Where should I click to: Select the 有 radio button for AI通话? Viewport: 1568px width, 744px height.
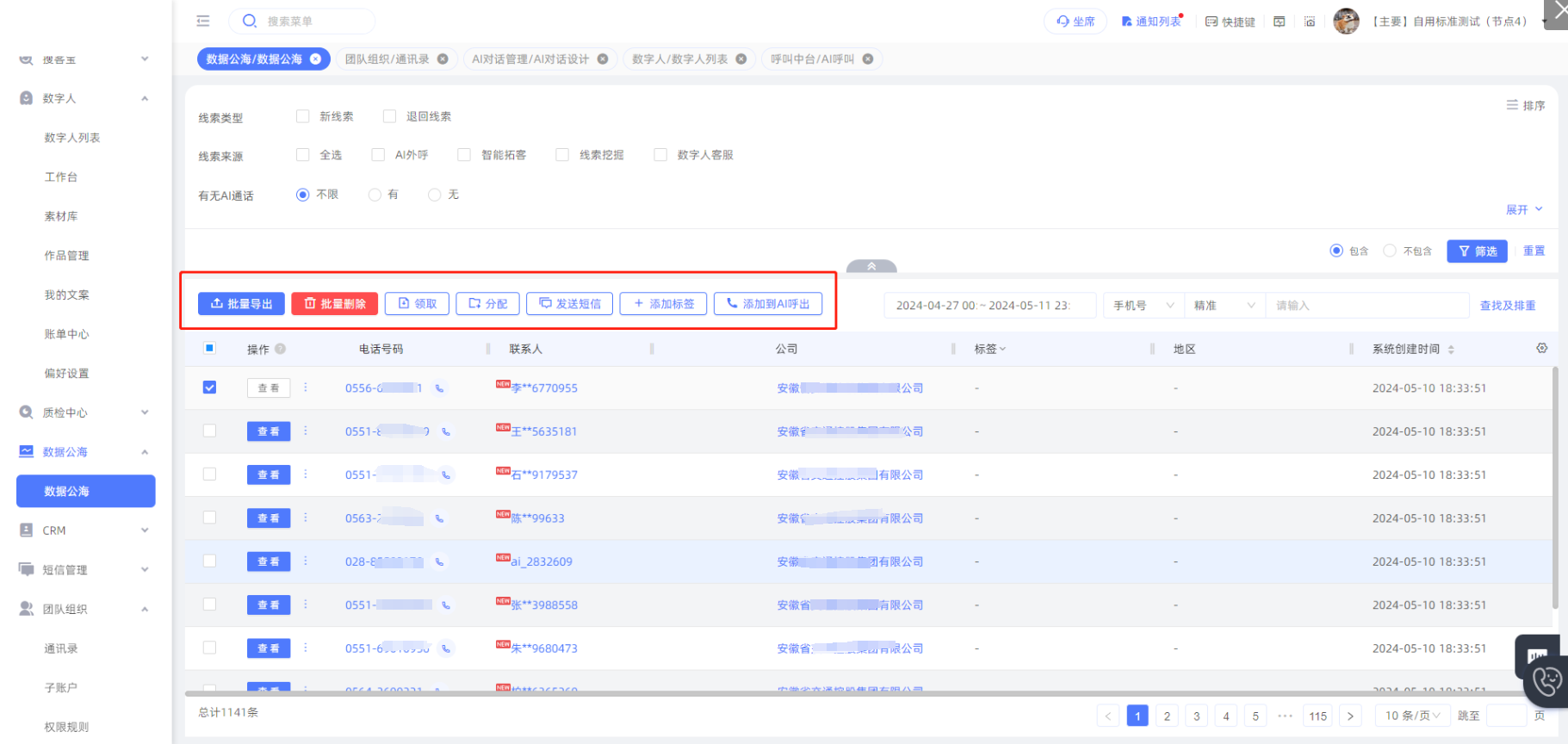tap(375, 195)
